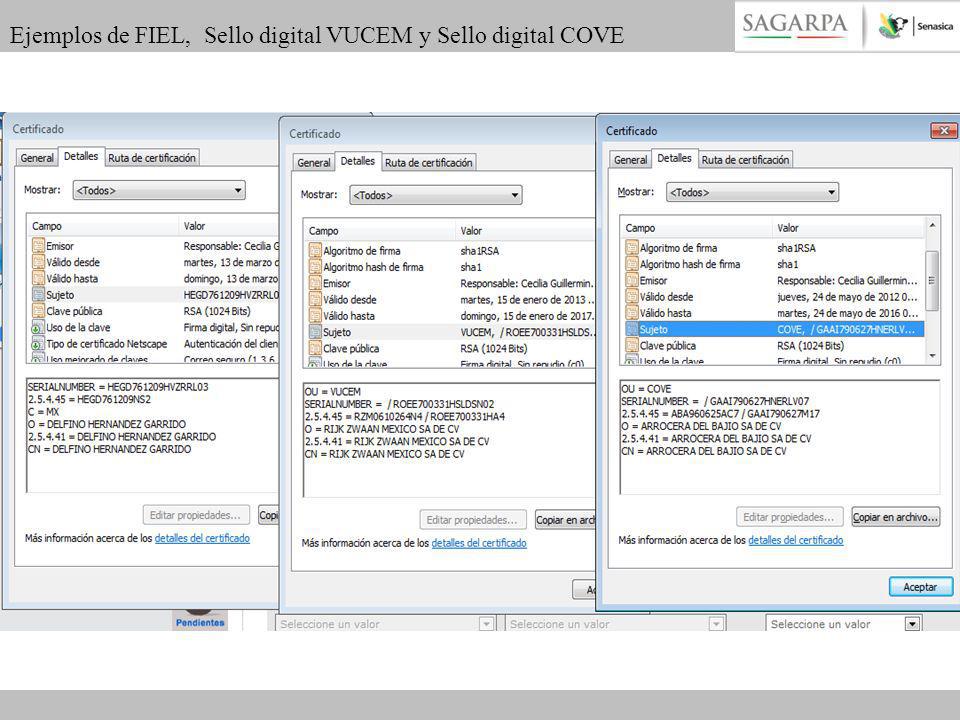Open Ruta de certificación tab in right window
Viewport: 960px width, 720px height.
point(745,160)
